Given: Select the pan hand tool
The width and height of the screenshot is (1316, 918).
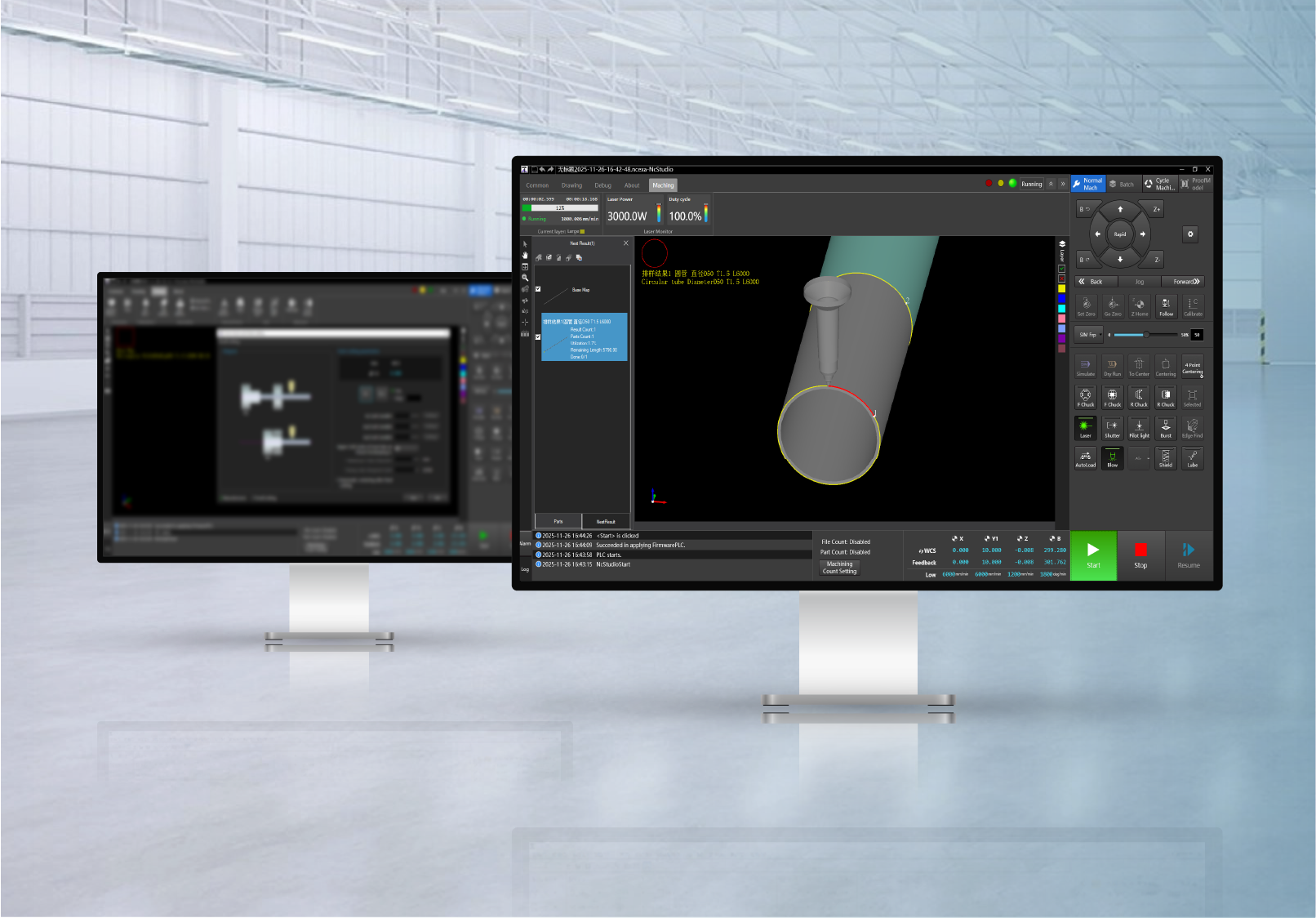Looking at the screenshot, I should (x=525, y=255).
